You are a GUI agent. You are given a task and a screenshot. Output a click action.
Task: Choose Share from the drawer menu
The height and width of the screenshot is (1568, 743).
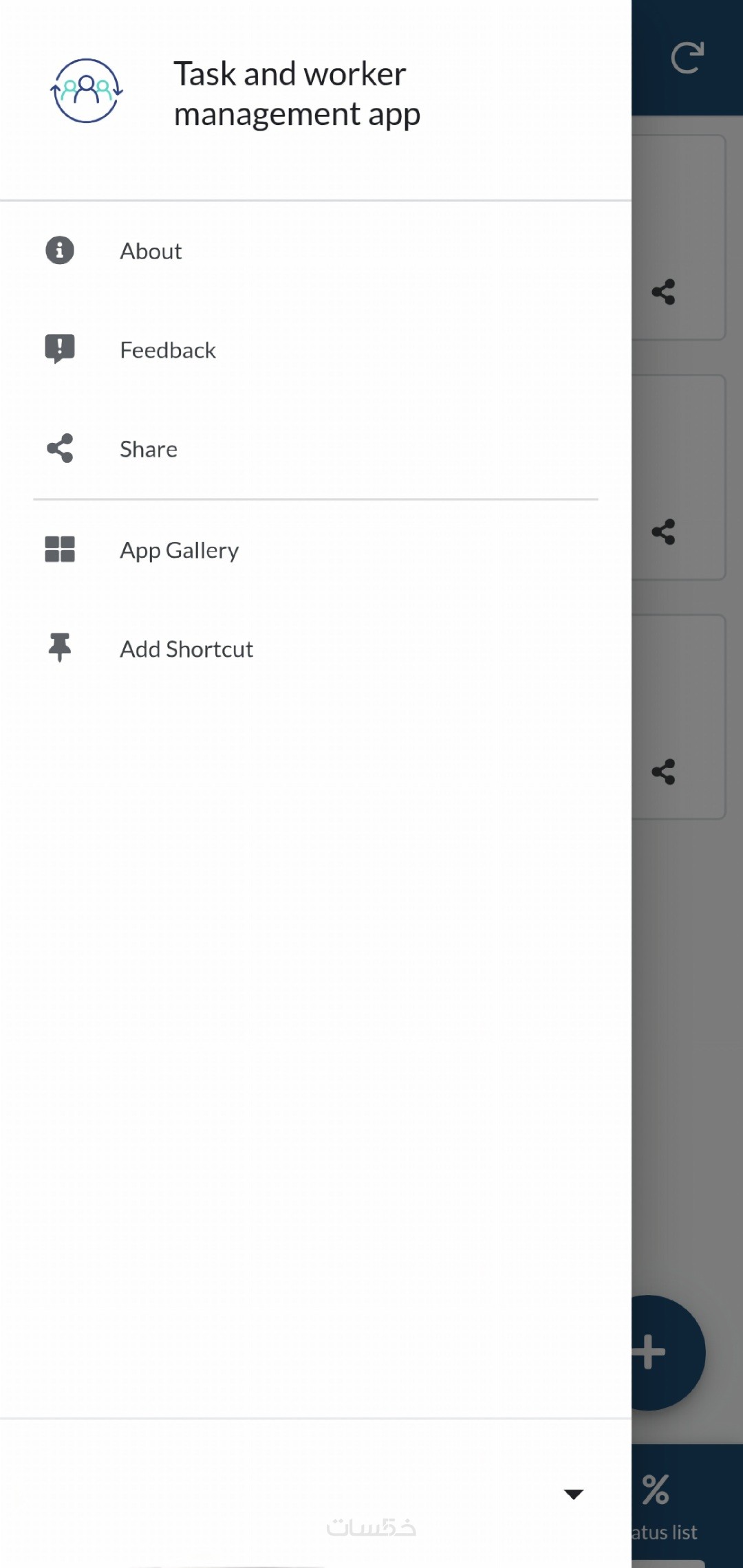click(x=149, y=450)
